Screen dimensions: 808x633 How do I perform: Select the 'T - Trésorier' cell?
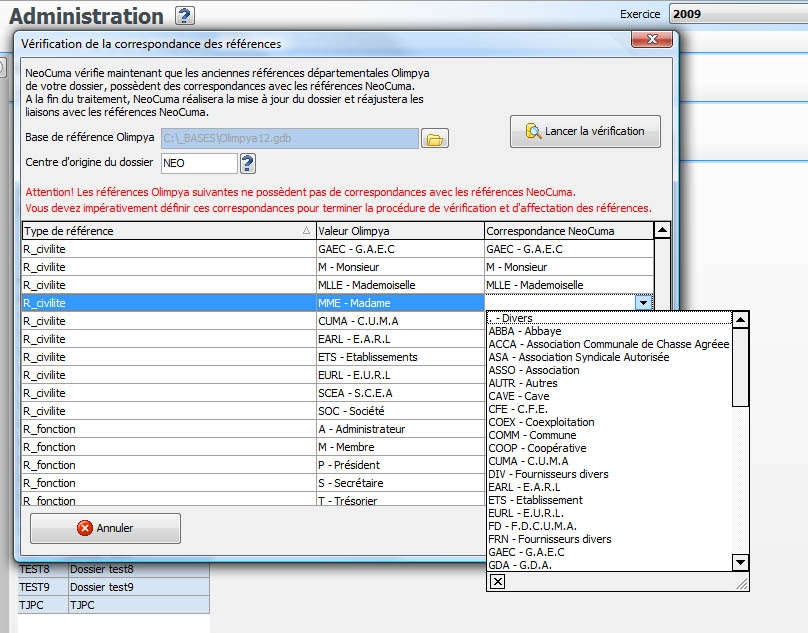[400, 499]
